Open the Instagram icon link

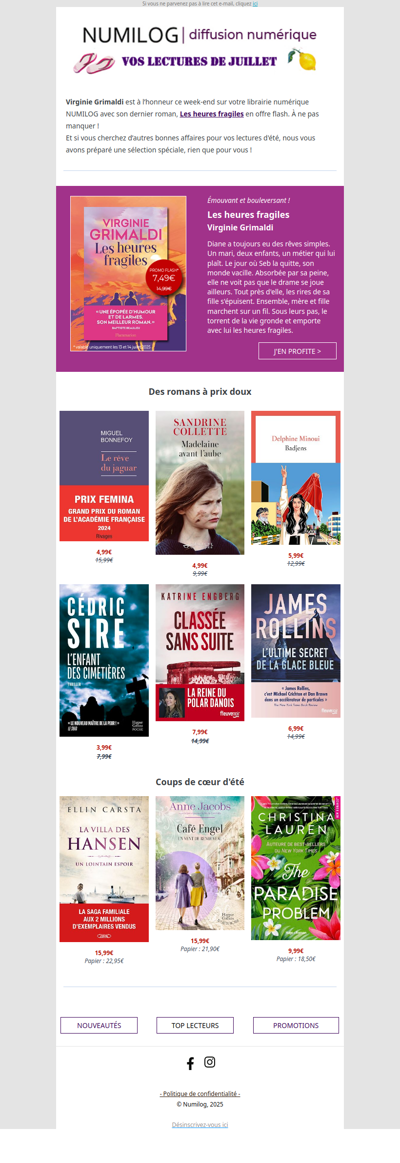(x=209, y=1062)
